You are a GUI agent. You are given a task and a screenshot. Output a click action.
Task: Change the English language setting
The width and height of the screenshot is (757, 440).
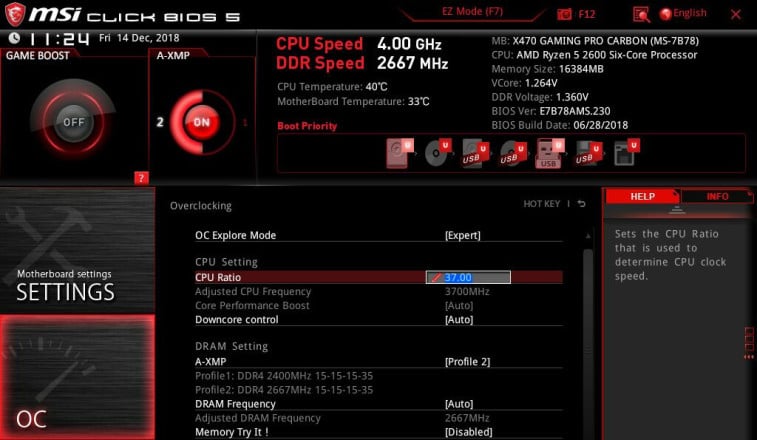[x=683, y=13]
